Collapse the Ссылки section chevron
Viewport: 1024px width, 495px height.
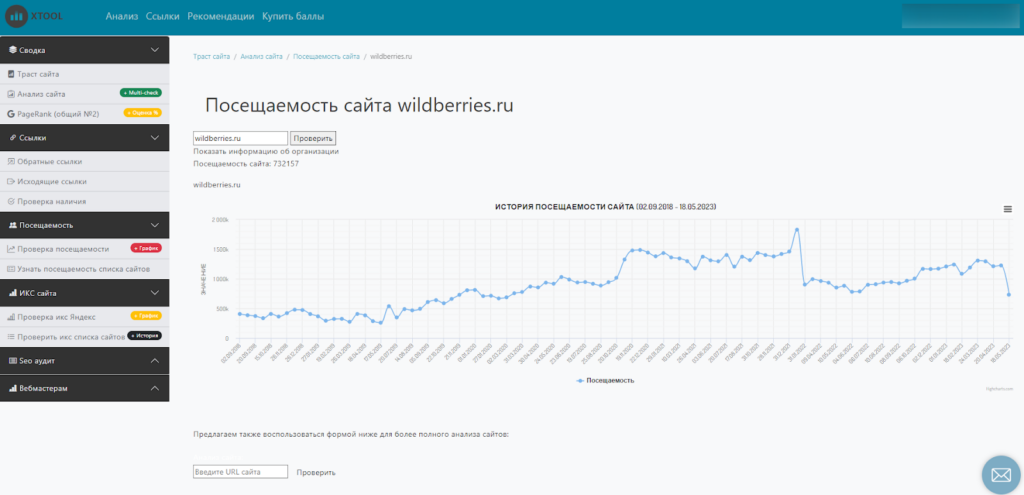(x=155, y=138)
